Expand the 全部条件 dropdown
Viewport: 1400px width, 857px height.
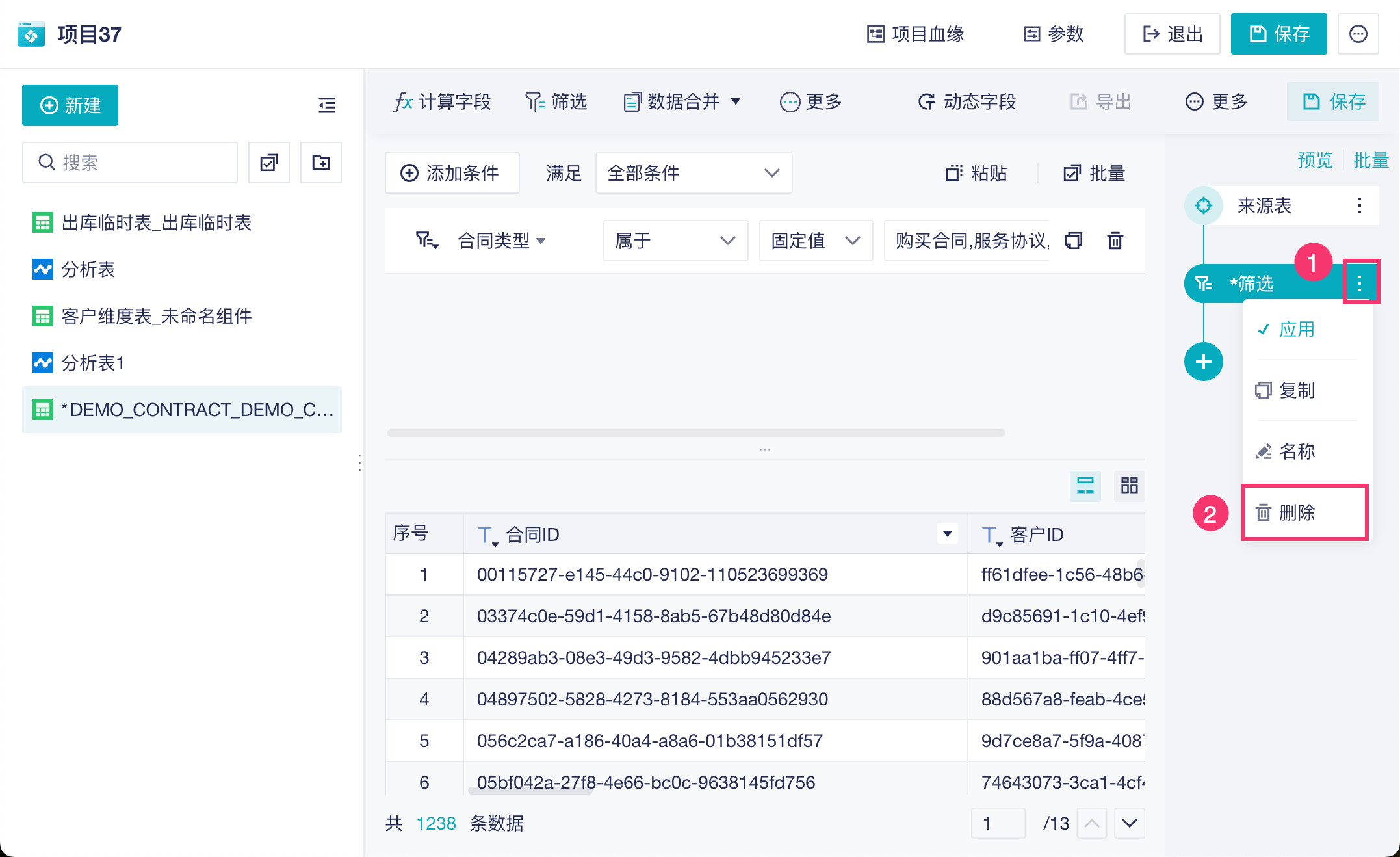694,173
